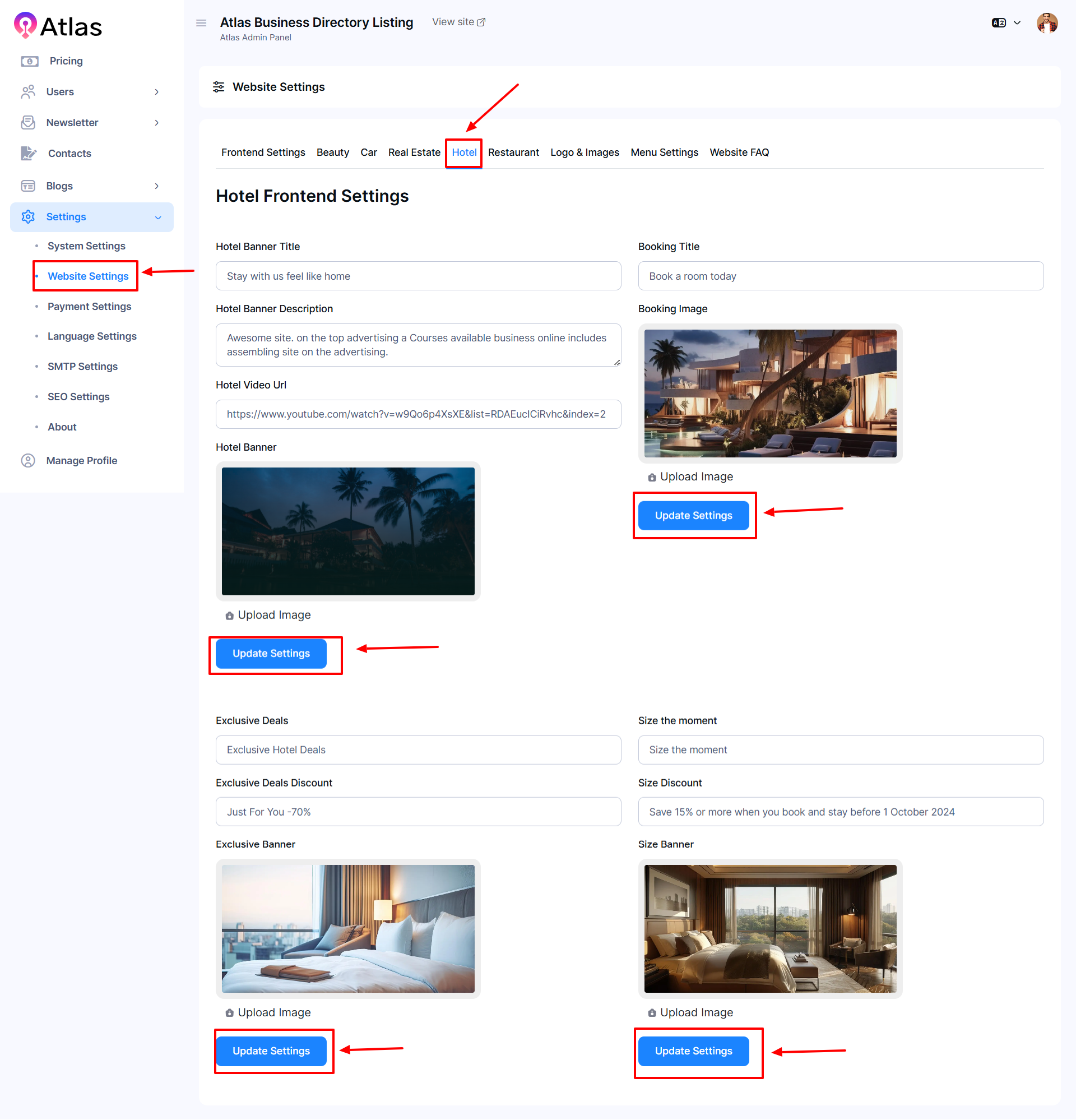Click the Contacts sidebar icon
1076x1120 pixels.
(x=29, y=153)
